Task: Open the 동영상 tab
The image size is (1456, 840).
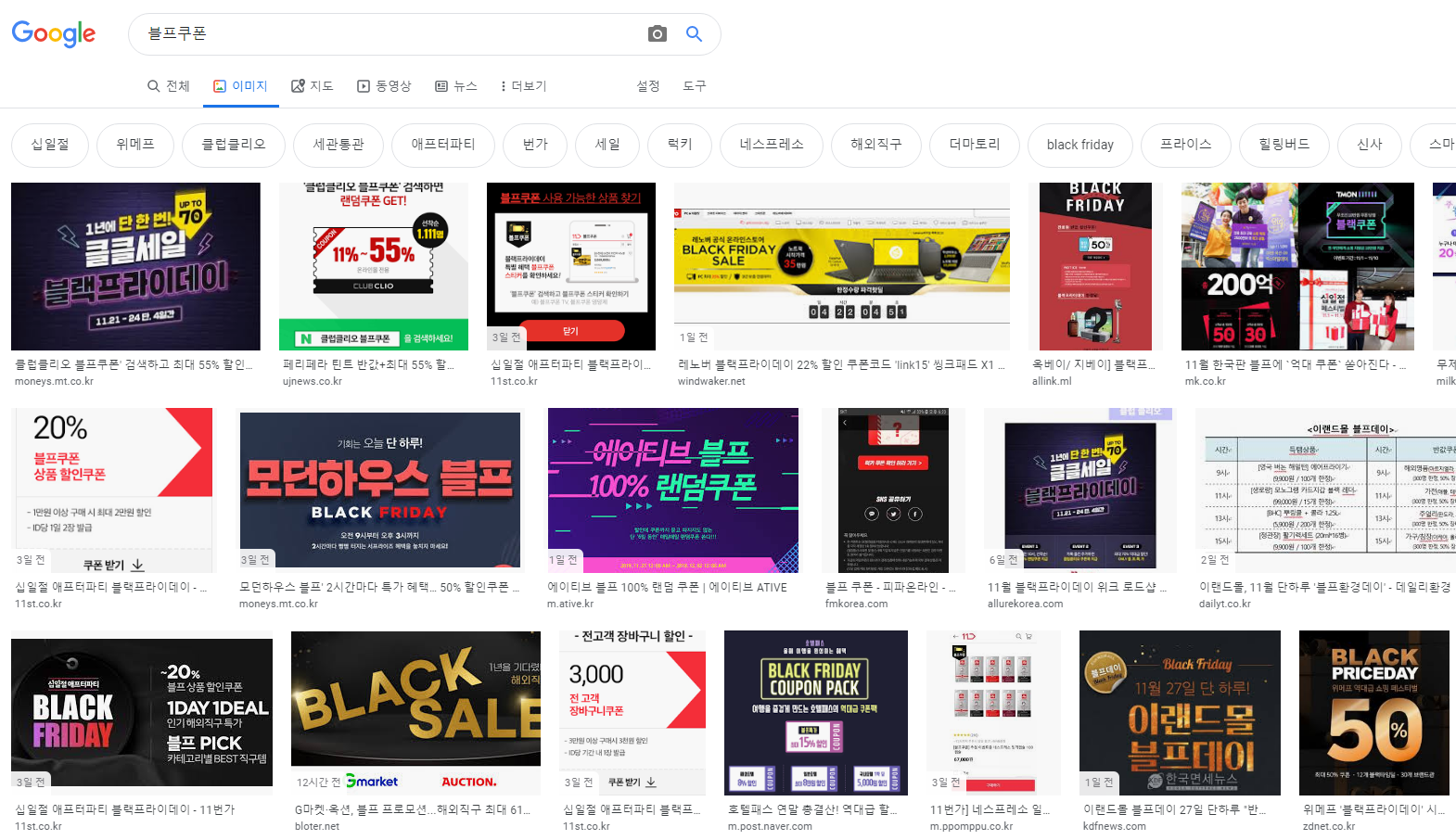Action: point(384,86)
